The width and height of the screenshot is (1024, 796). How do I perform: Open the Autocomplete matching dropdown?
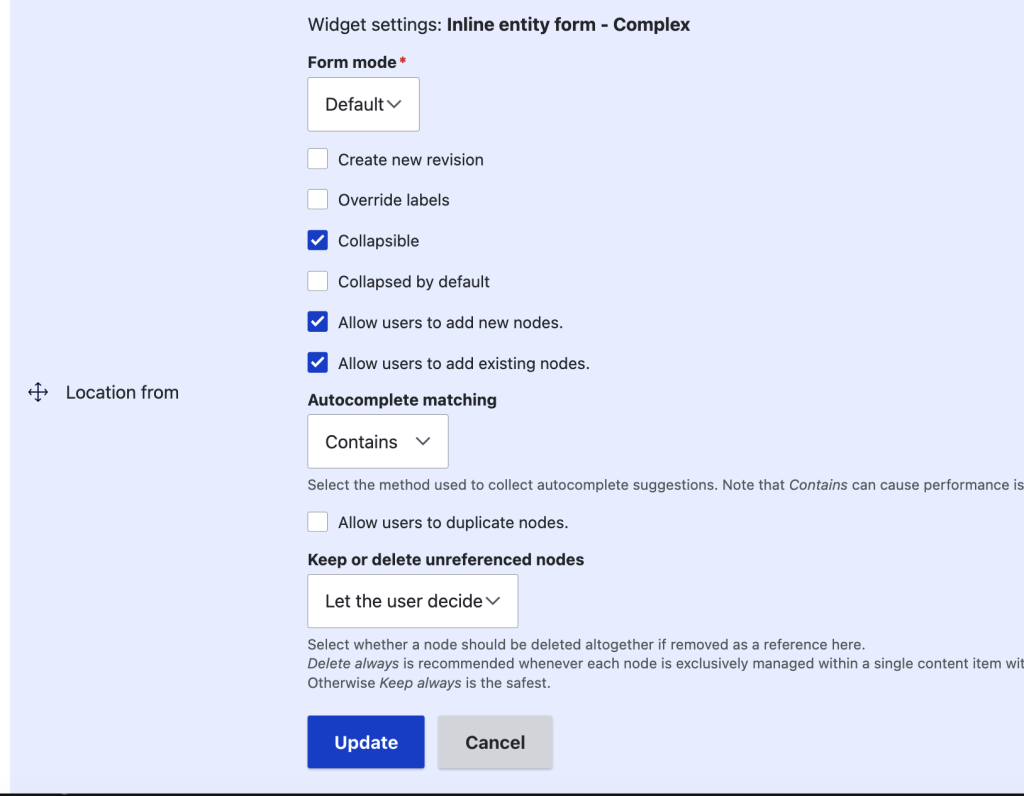[377, 441]
